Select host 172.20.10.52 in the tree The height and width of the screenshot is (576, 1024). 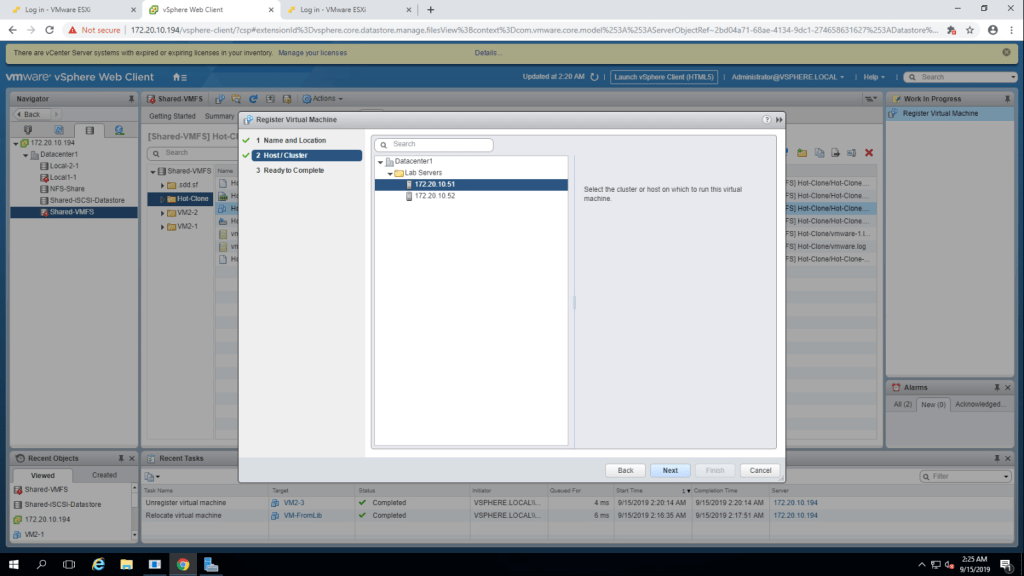pyautogui.click(x=434, y=196)
